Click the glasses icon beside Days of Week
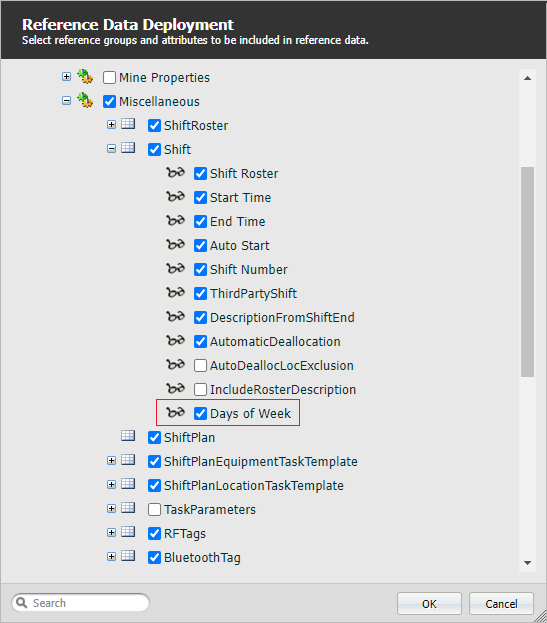This screenshot has height=623, width=547. [x=175, y=412]
